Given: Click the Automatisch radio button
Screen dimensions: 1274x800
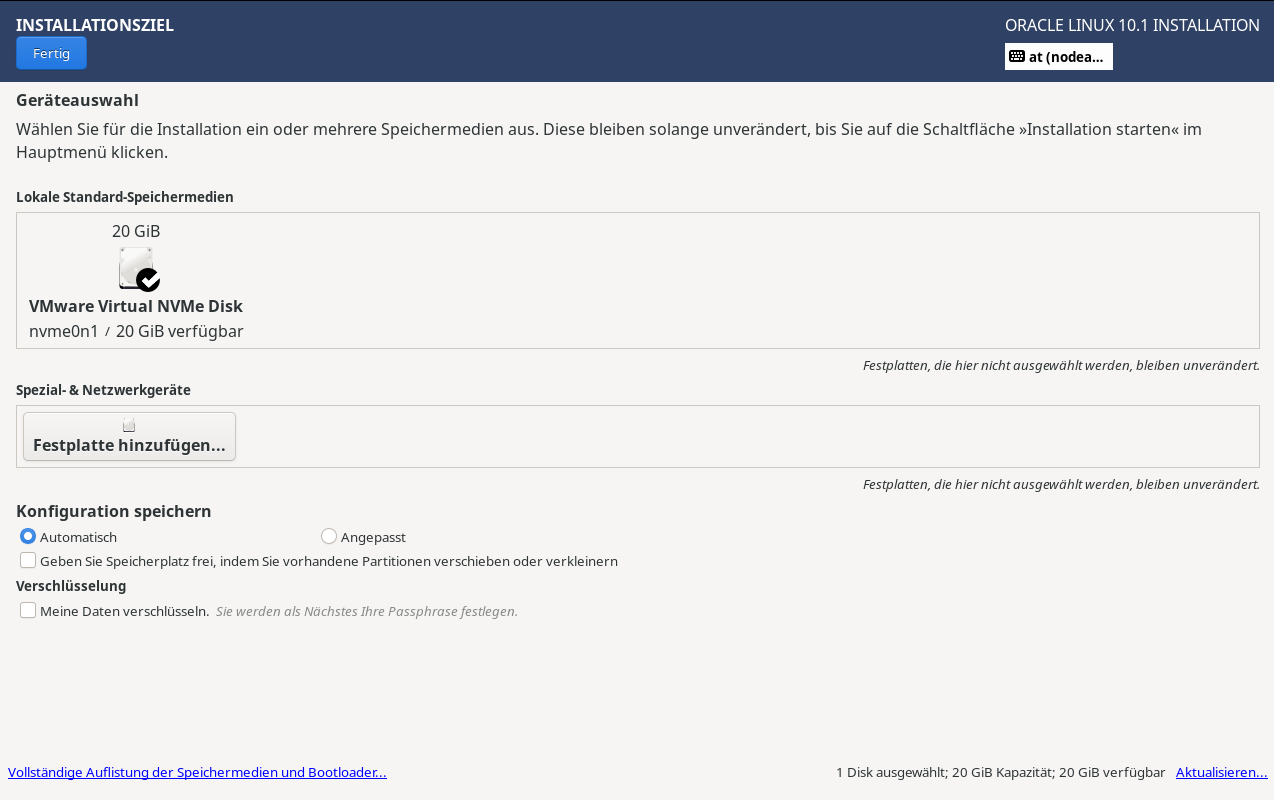Looking at the screenshot, I should (x=29, y=536).
